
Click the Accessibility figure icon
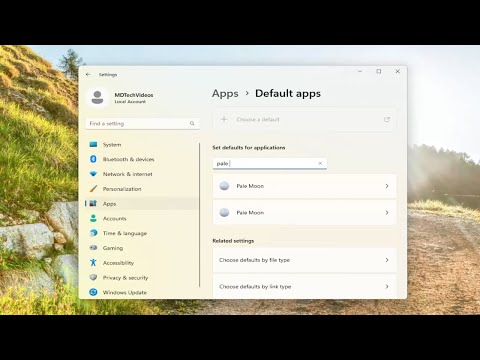[x=93, y=263]
